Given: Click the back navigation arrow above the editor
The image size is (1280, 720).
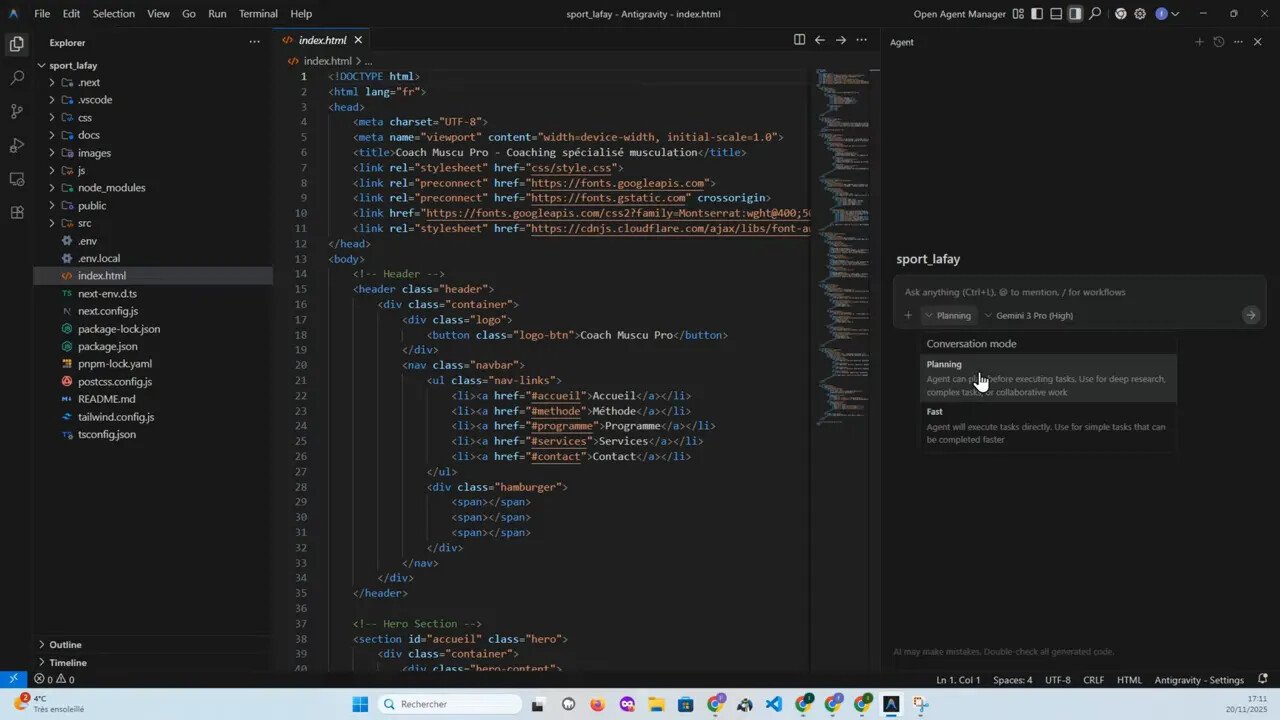Looking at the screenshot, I should click(820, 39).
